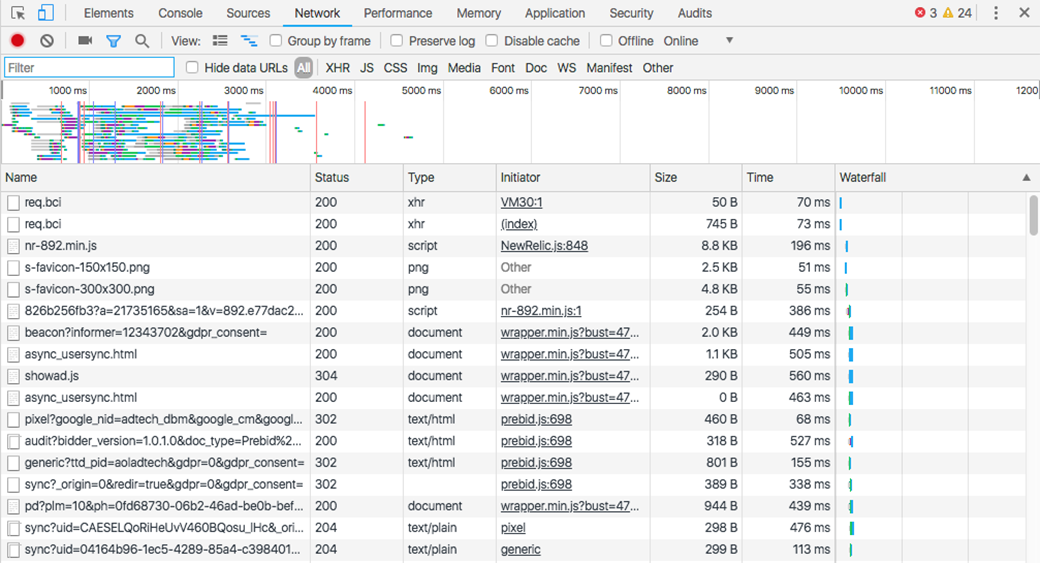The image size is (1040, 563).
Task: Clear the network log
Action: (47, 41)
